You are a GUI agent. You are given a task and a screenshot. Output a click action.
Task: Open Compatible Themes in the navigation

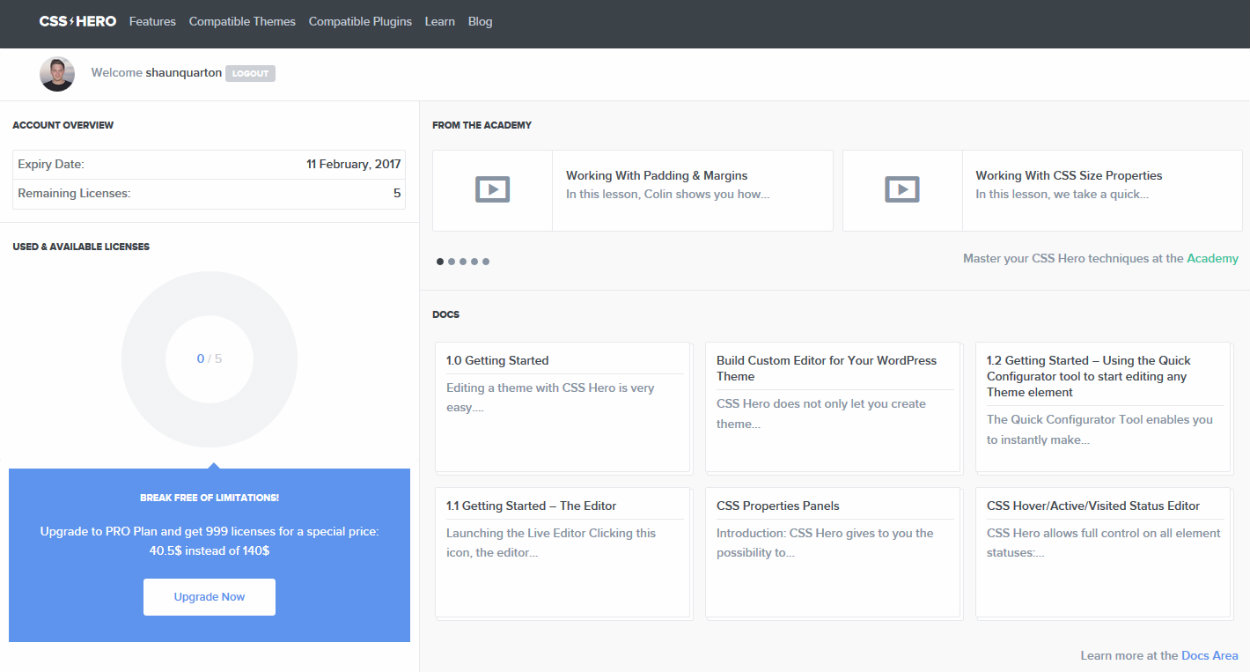point(242,21)
